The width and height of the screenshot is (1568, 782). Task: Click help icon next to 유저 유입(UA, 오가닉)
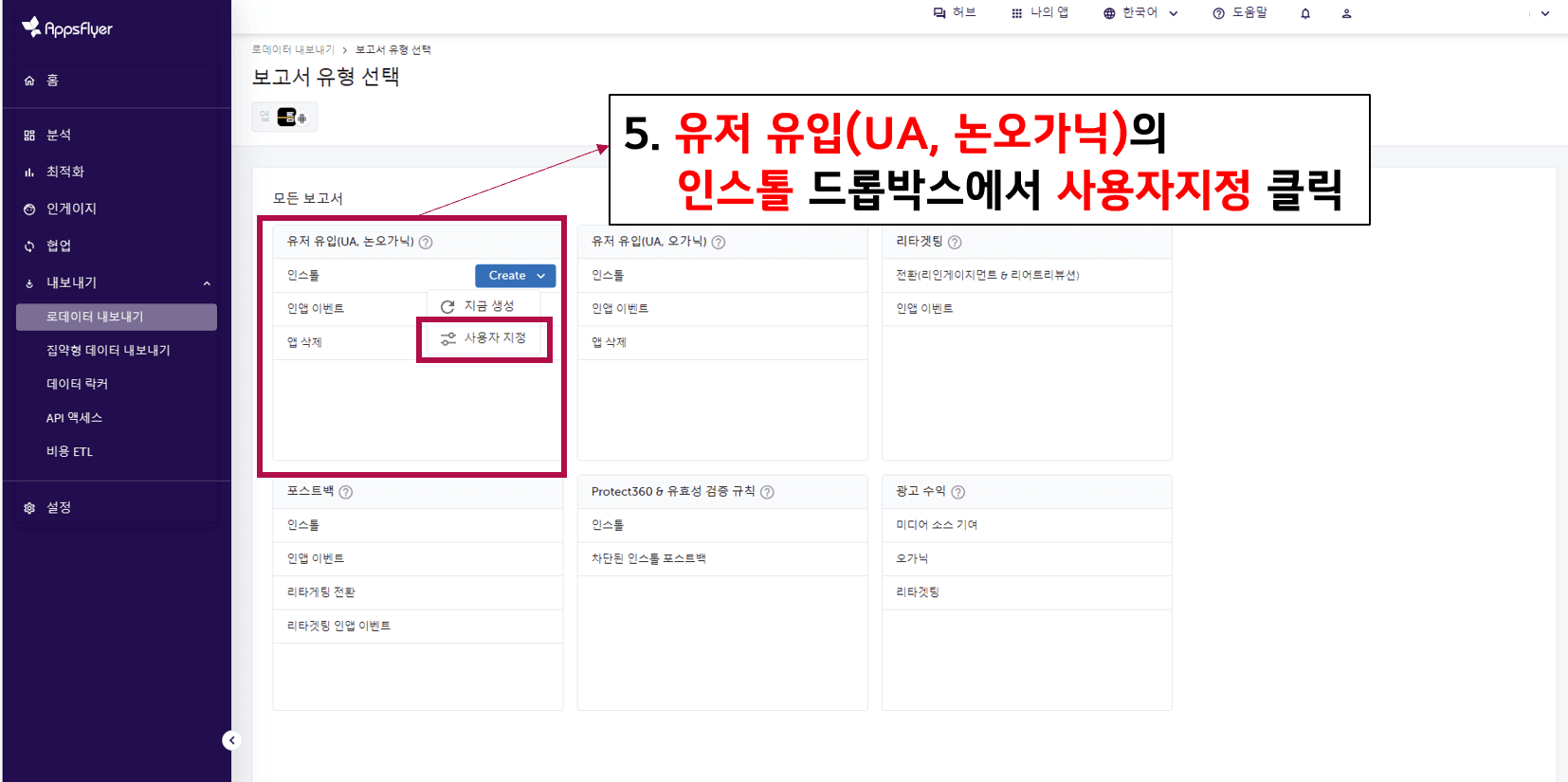pos(719,243)
